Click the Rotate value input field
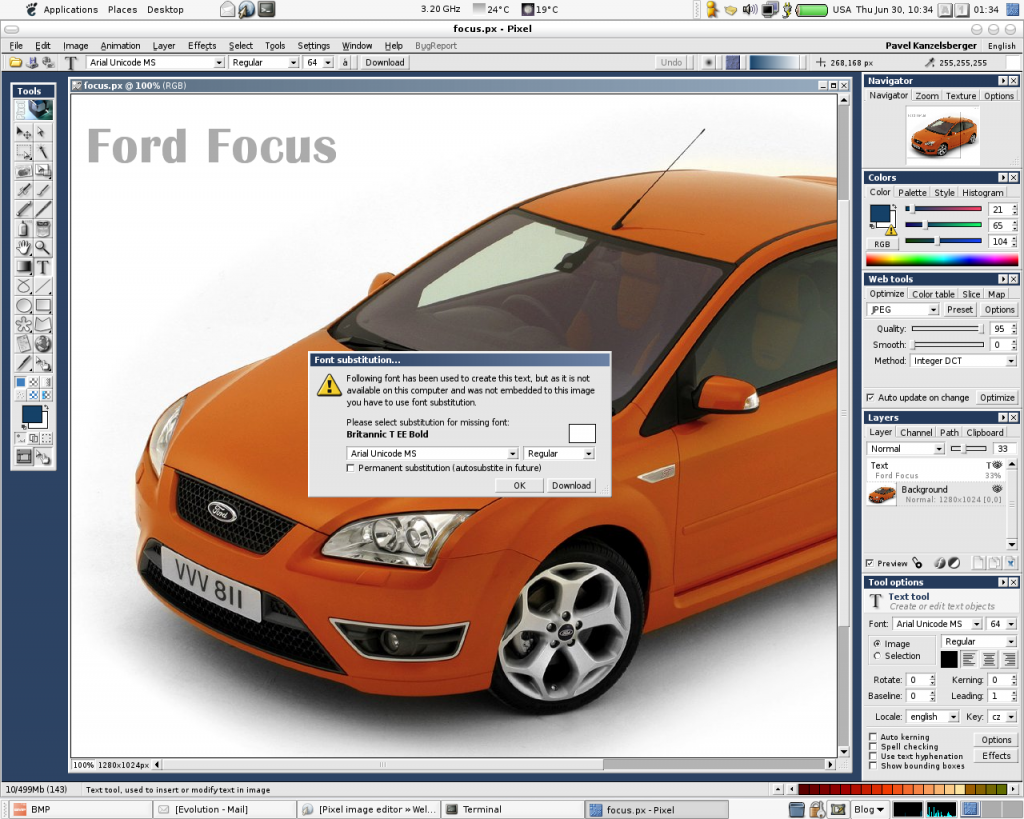This screenshot has width=1024, height=819. pos(918,680)
